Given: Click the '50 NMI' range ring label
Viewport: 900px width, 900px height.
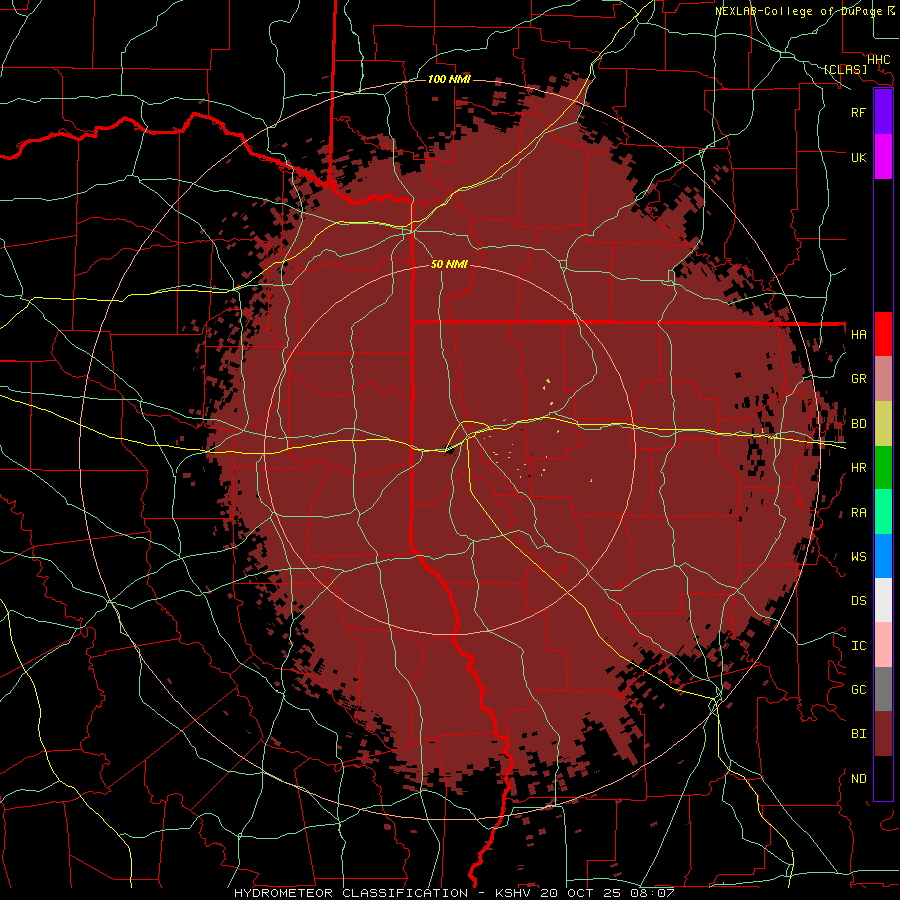Looking at the screenshot, I should point(449,264).
